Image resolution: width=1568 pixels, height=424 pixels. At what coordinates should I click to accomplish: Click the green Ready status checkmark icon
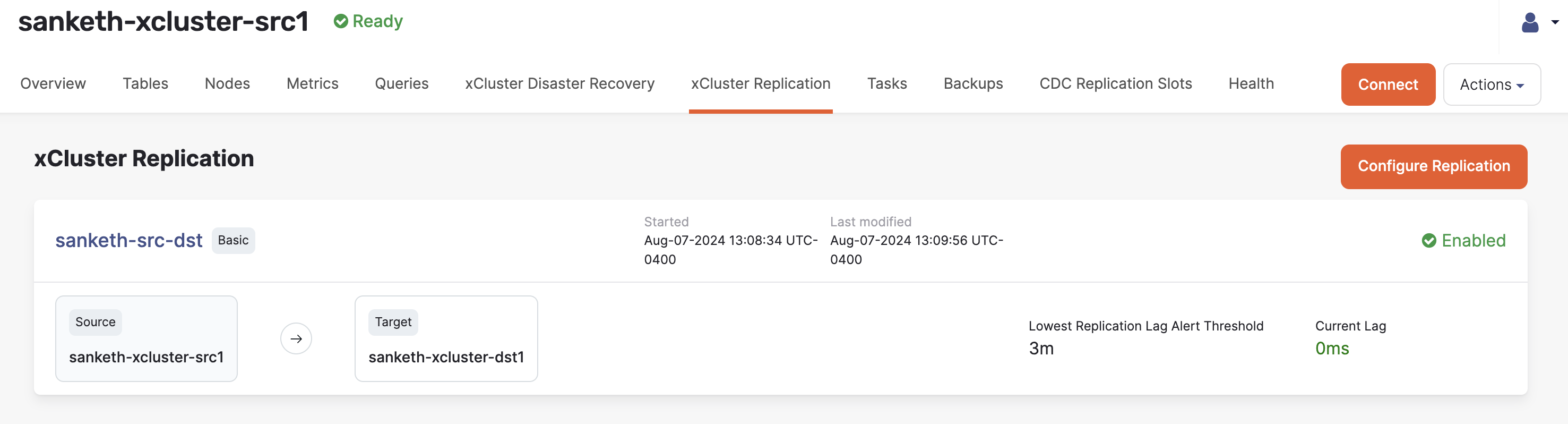point(341,21)
